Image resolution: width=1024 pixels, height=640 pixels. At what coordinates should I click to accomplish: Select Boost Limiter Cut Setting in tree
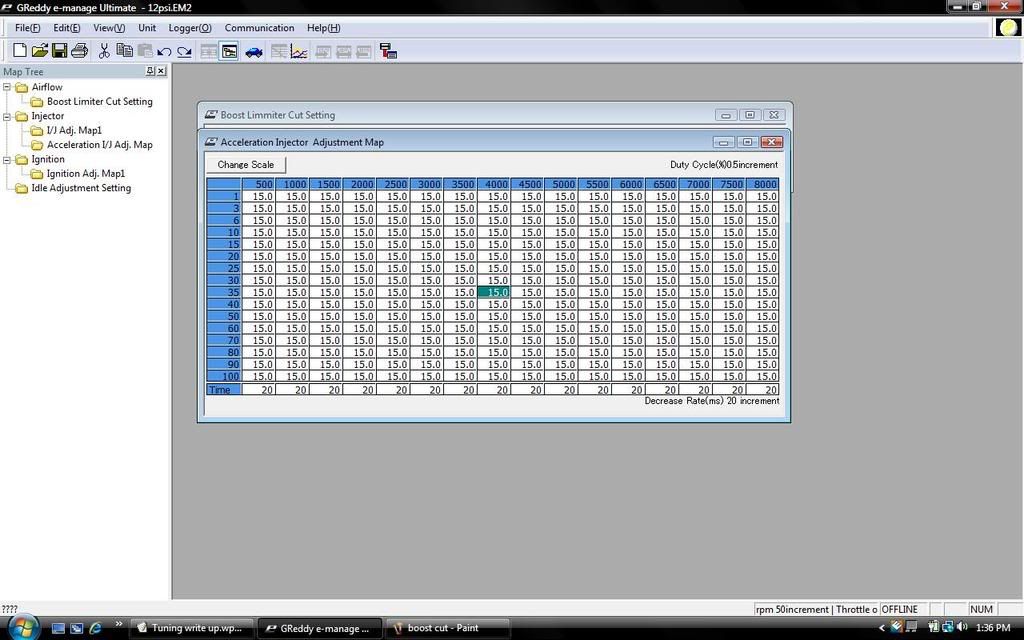99,101
